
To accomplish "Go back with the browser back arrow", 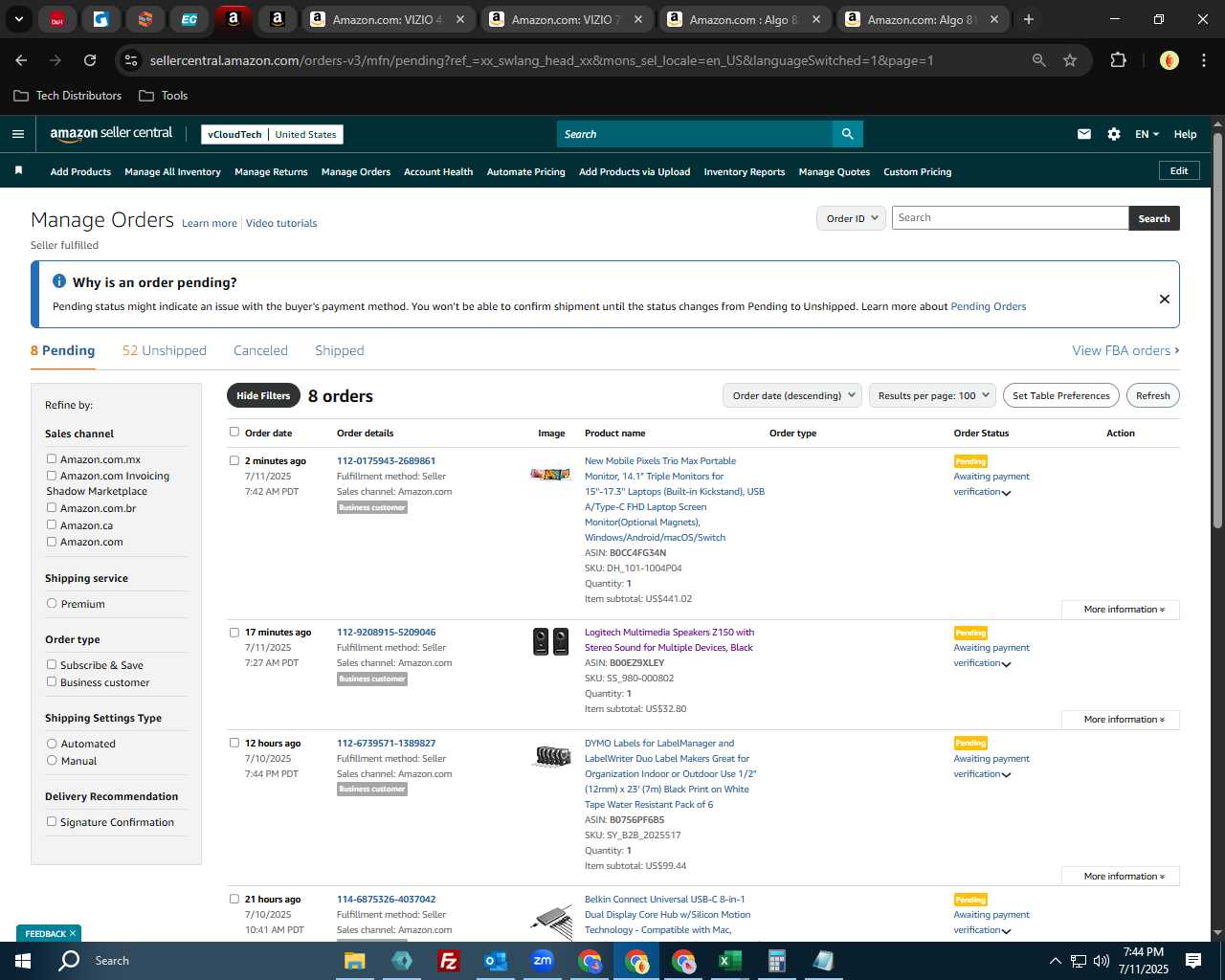I will coord(21,60).
